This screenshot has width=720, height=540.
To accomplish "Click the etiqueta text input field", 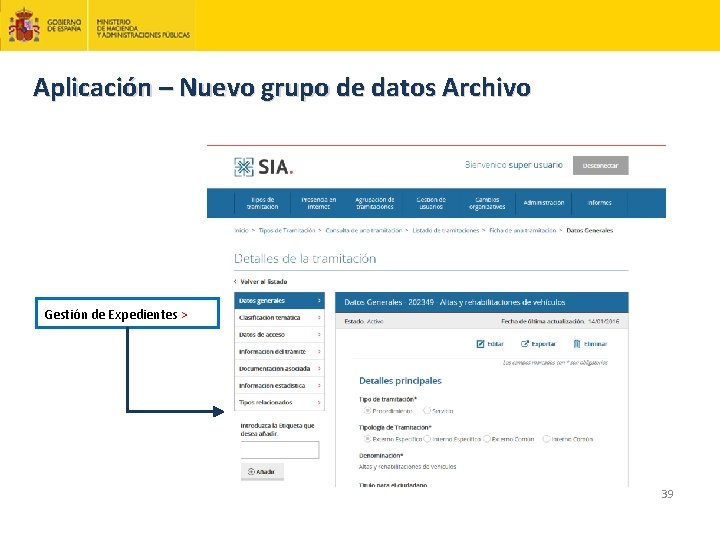I will click(280, 450).
